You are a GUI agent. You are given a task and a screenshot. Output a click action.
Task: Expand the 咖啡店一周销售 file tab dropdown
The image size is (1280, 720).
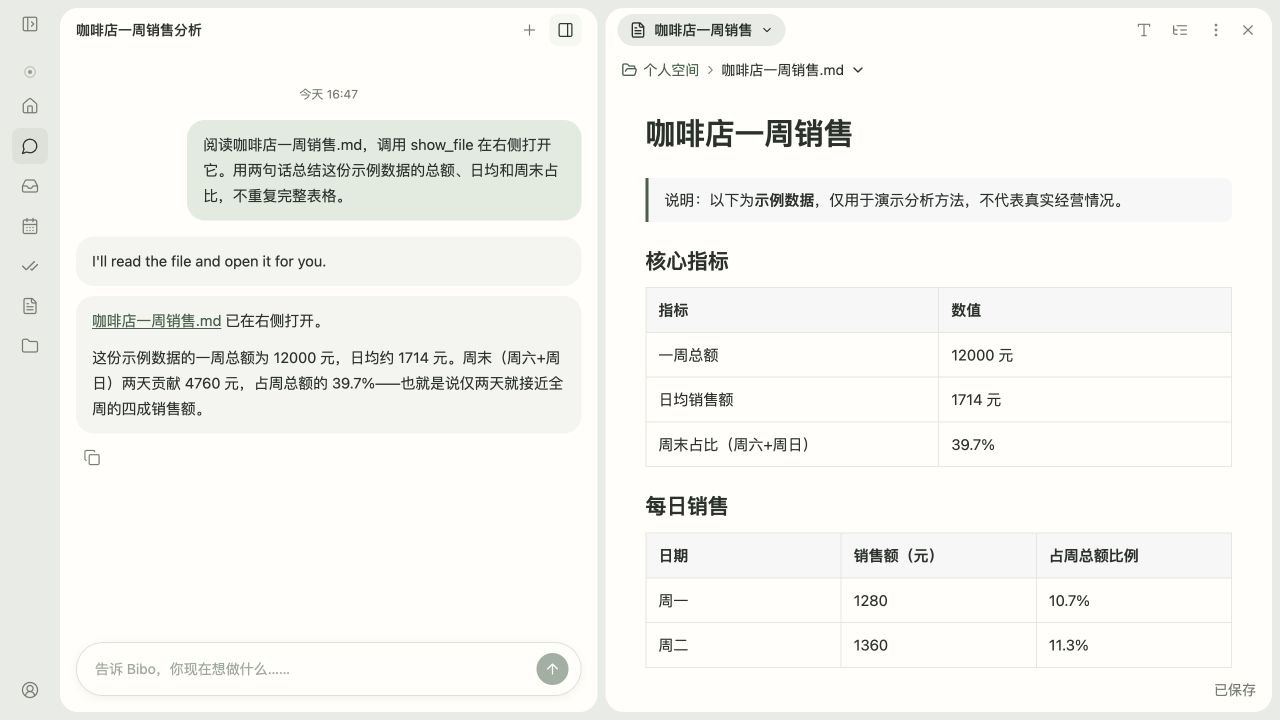(767, 30)
